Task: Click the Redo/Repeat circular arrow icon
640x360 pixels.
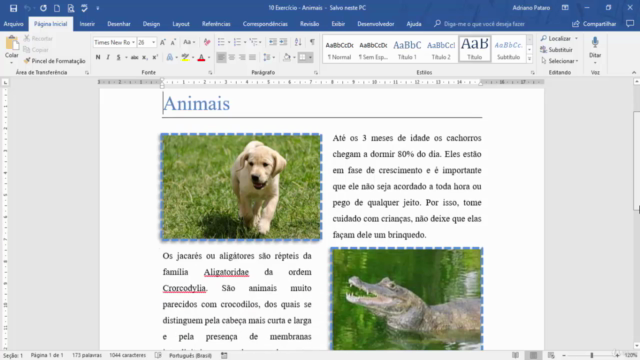Action: click(x=43, y=8)
